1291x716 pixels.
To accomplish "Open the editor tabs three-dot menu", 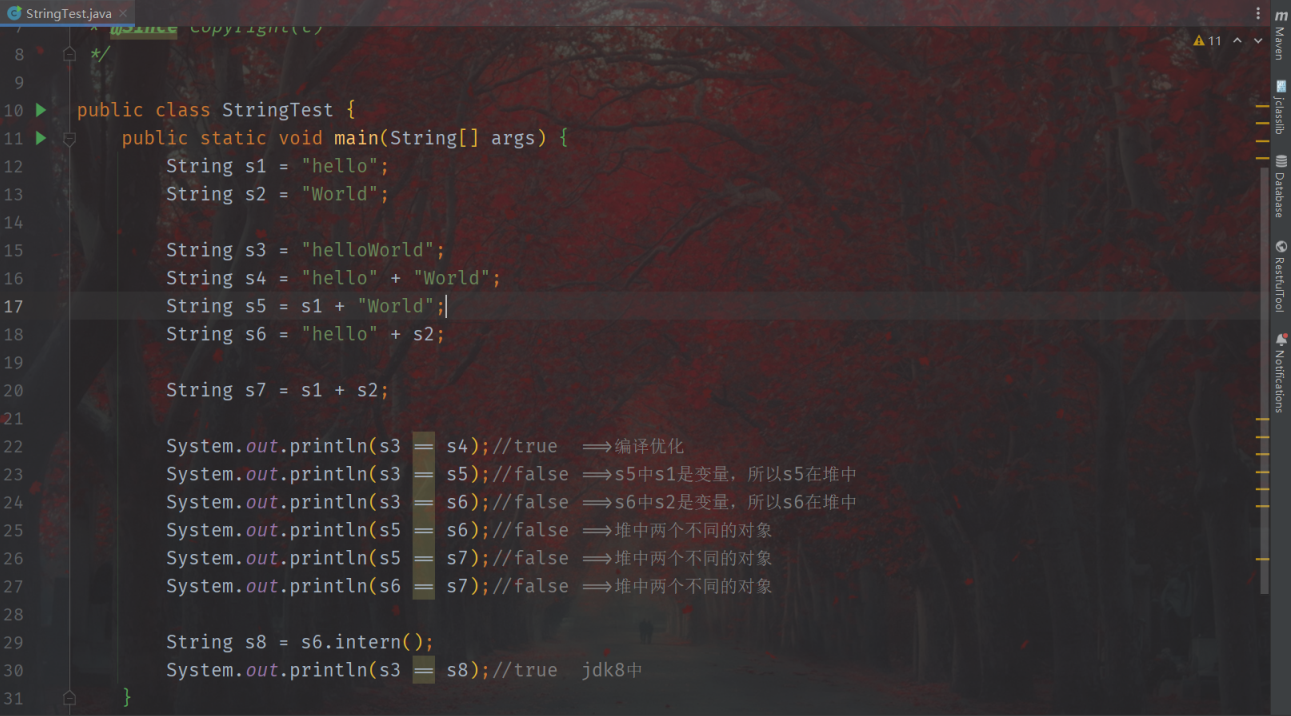I will tap(1257, 13).
